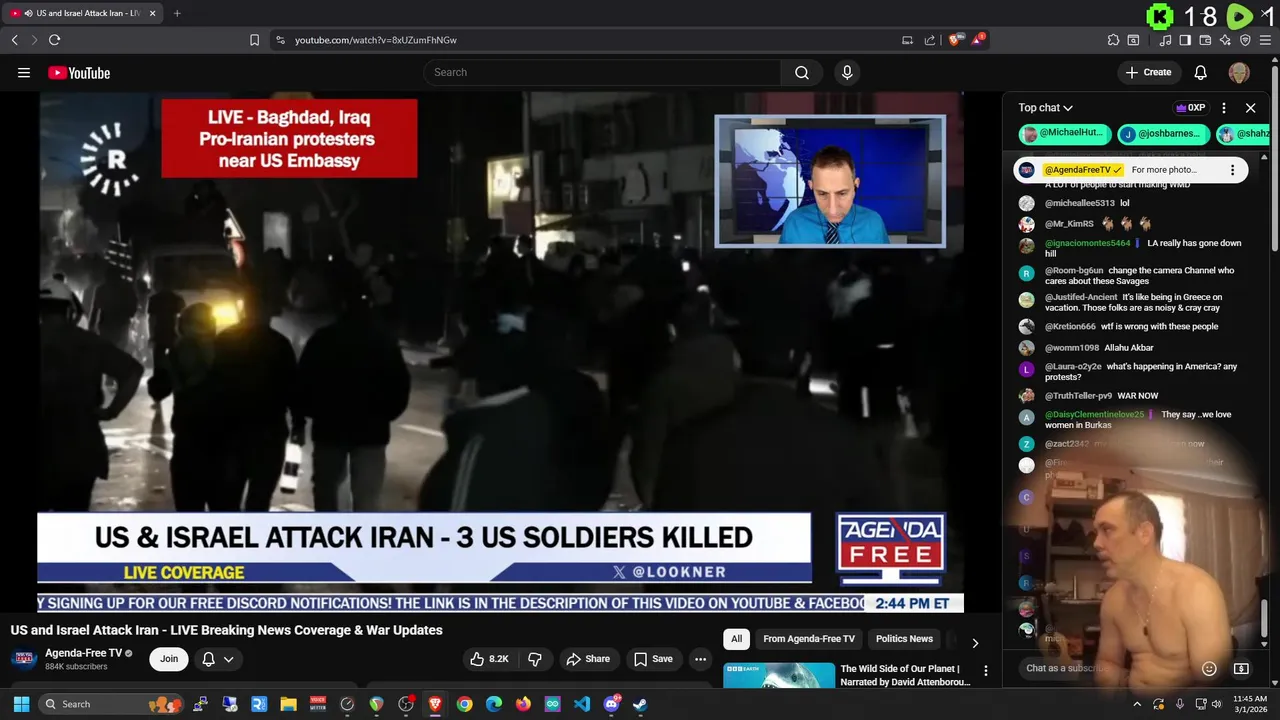Close the live chat panel
This screenshot has width=1280, height=720.
point(1250,108)
